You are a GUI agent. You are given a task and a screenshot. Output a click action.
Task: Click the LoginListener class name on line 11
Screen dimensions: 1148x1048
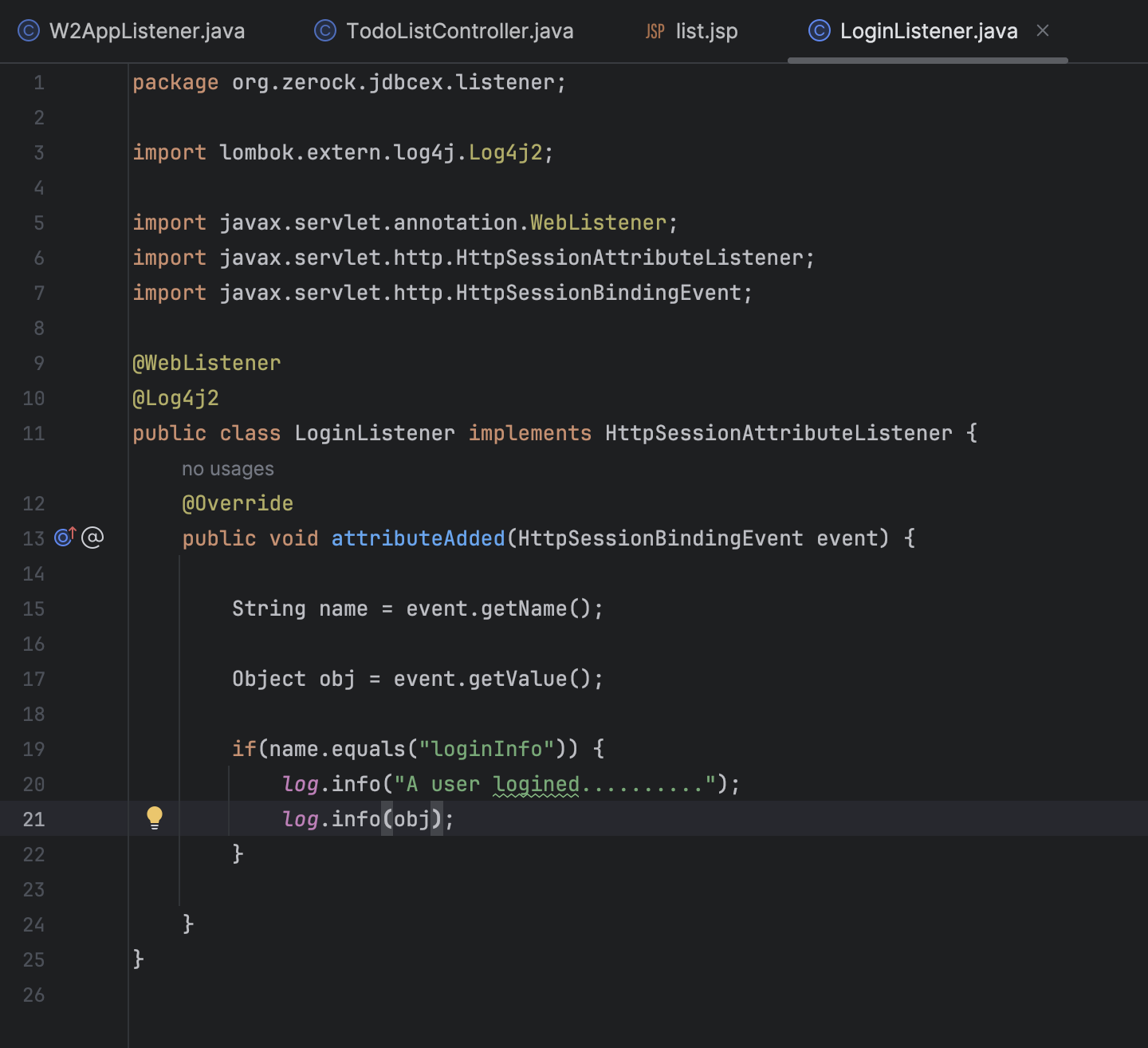point(375,433)
